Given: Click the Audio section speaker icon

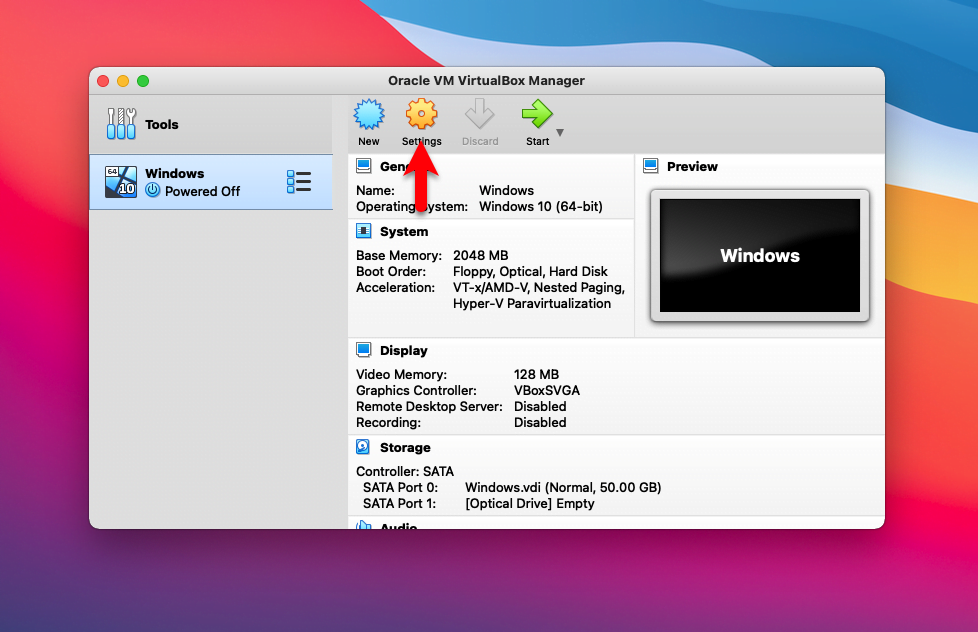Looking at the screenshot, I should pos(363,525).
